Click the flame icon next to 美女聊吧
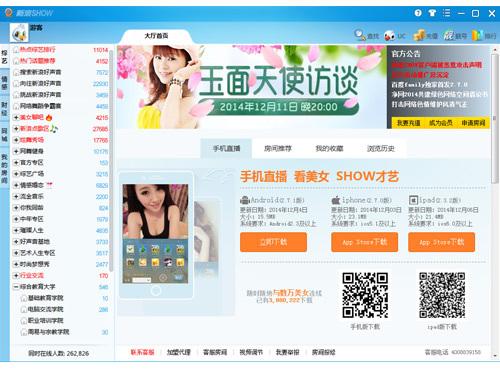Viewport: 500px width, 375px height. (x=49, y=117)
